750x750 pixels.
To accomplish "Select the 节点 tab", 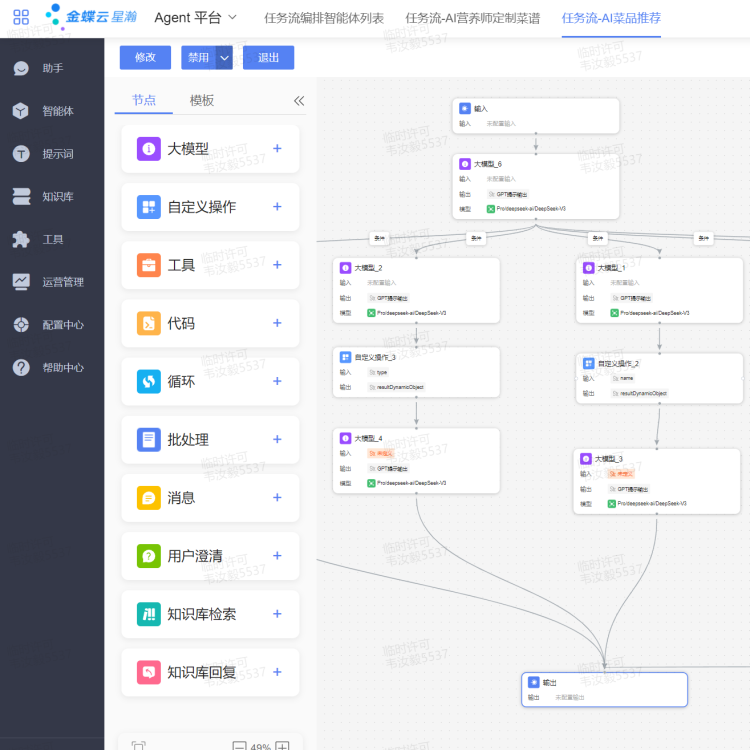I will [x=144, y=100].
